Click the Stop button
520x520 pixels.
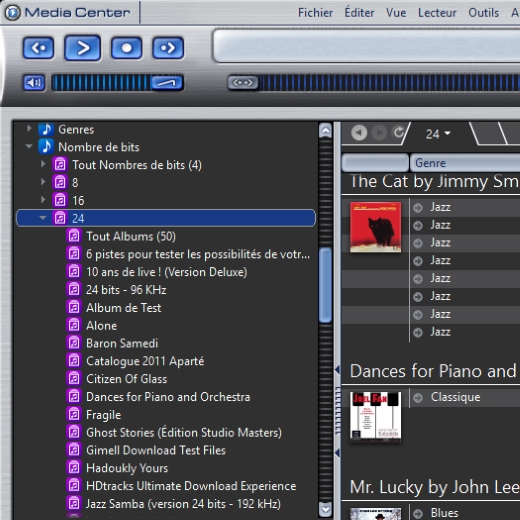126,48
